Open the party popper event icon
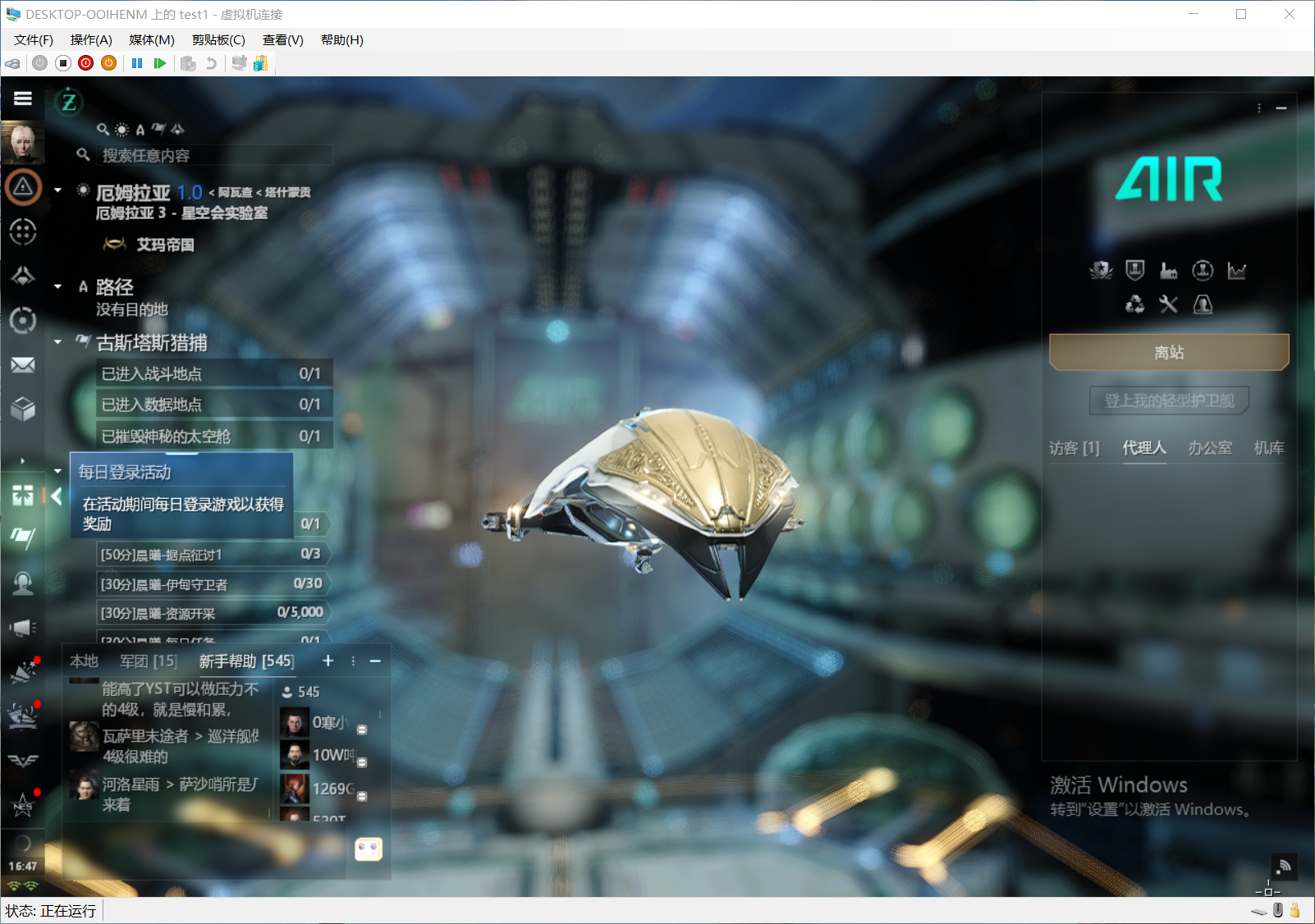Viewport: 1315px width, 924px height. point(23,672)
